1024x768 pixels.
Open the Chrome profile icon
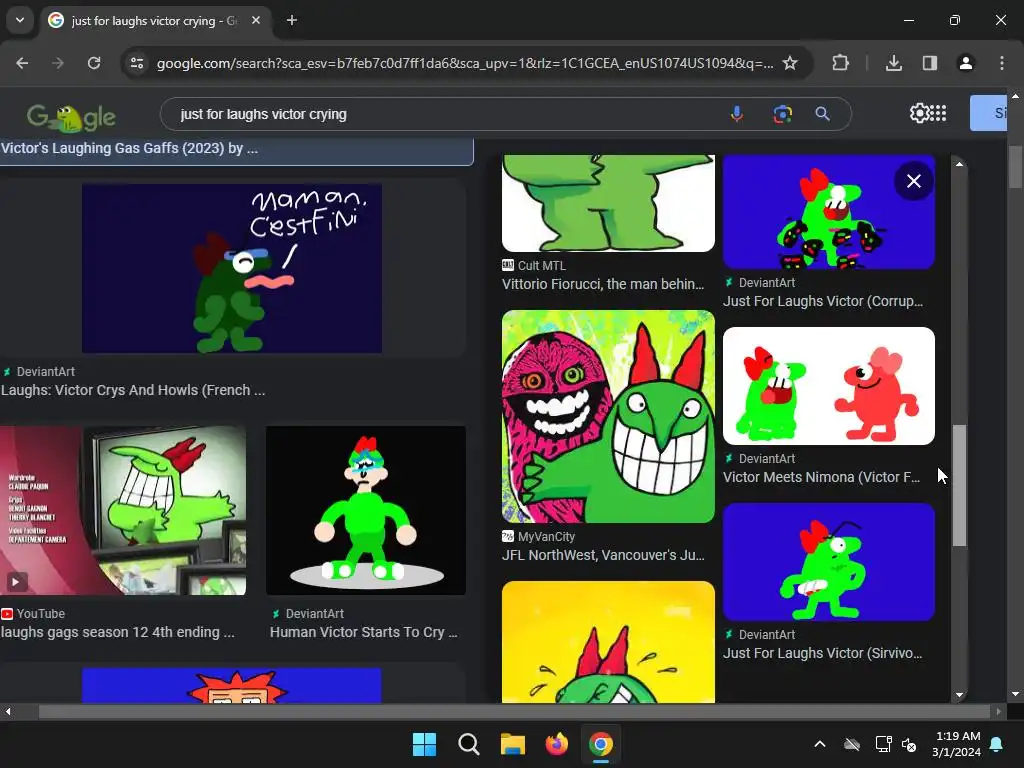pos(965,63)
